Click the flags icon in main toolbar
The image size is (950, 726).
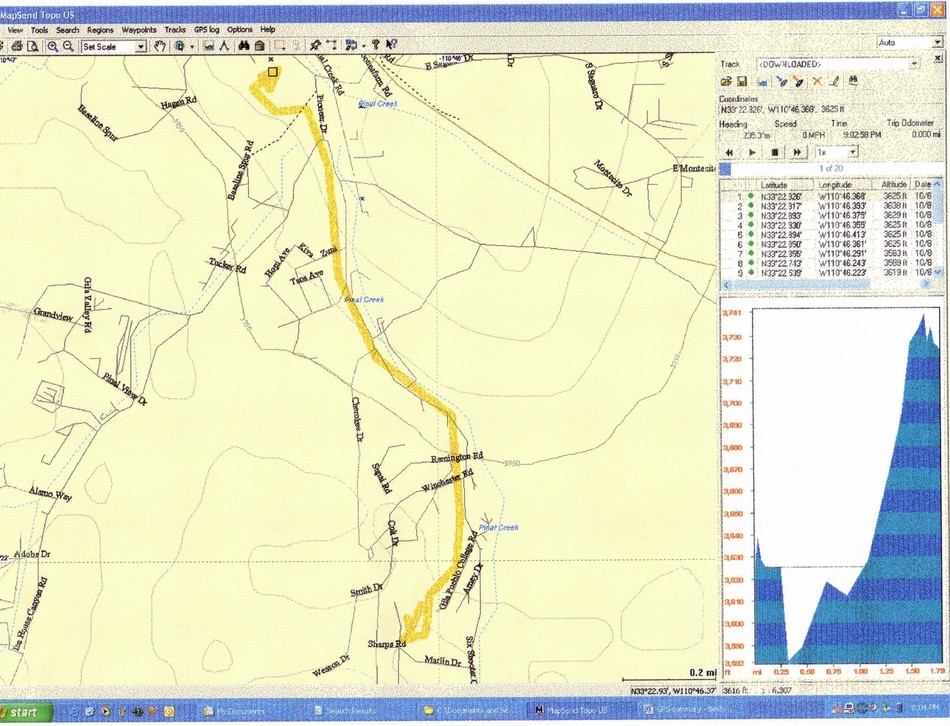pos(351,45)
